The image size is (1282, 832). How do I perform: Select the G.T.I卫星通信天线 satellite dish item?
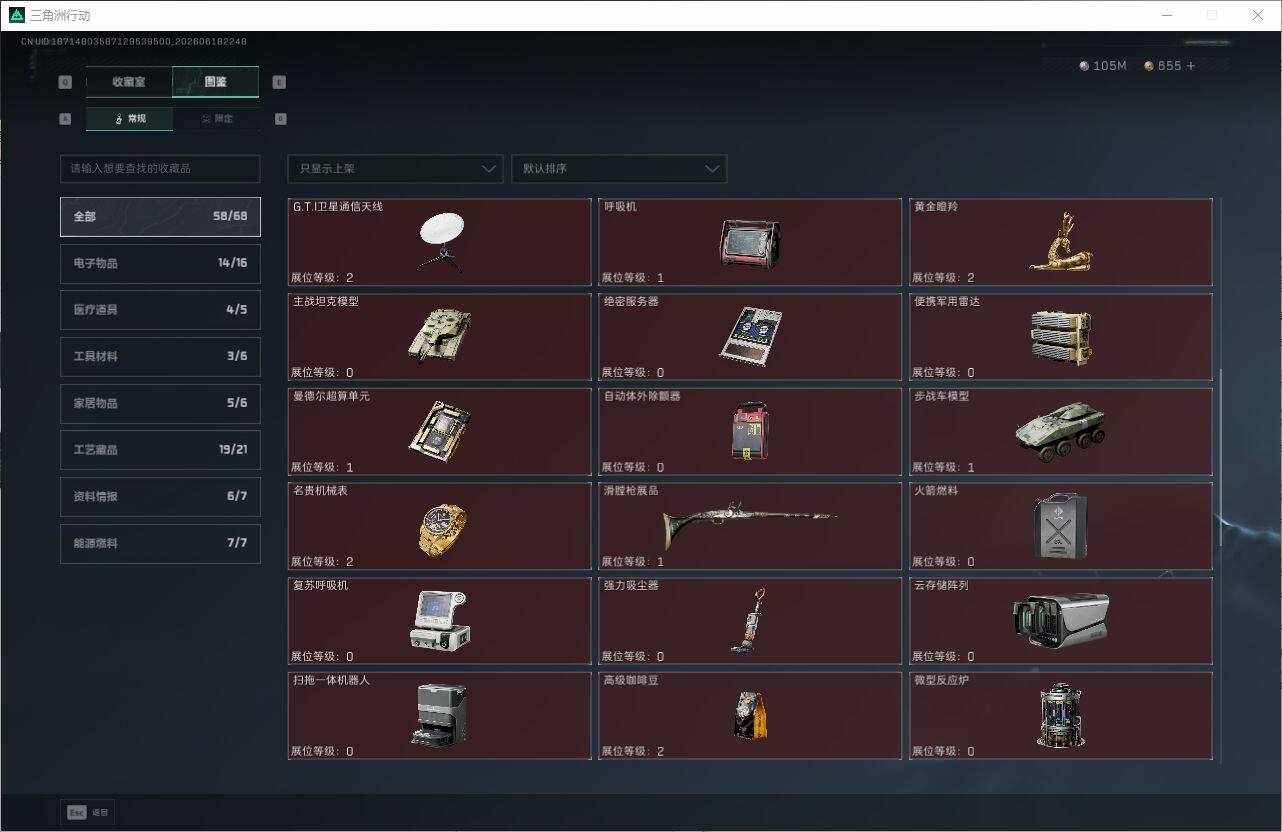point(439,242)
